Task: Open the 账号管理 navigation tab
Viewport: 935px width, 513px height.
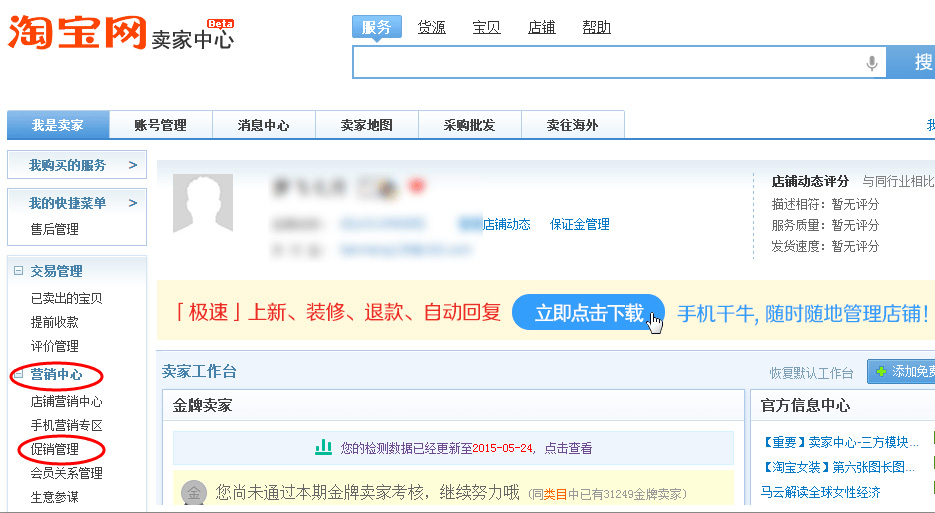Action: tap(161, 125)
